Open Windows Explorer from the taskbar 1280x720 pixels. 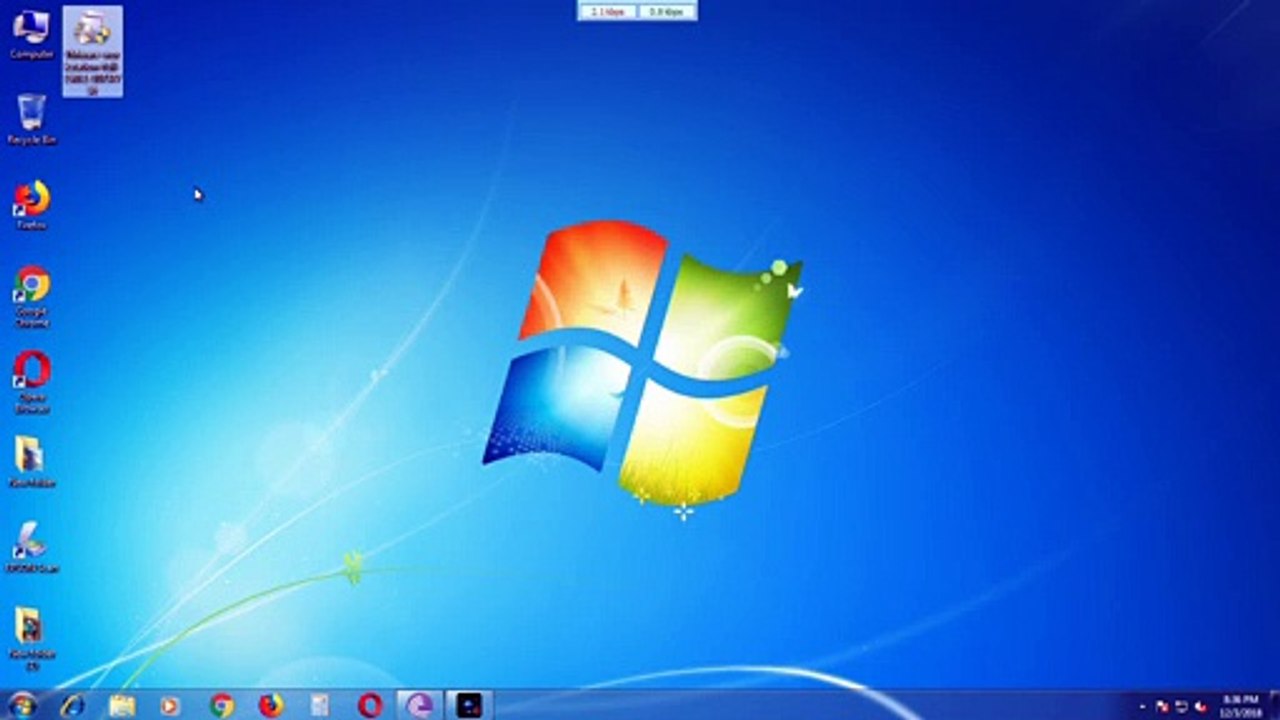pyautogui.click(x=122, y=705)
